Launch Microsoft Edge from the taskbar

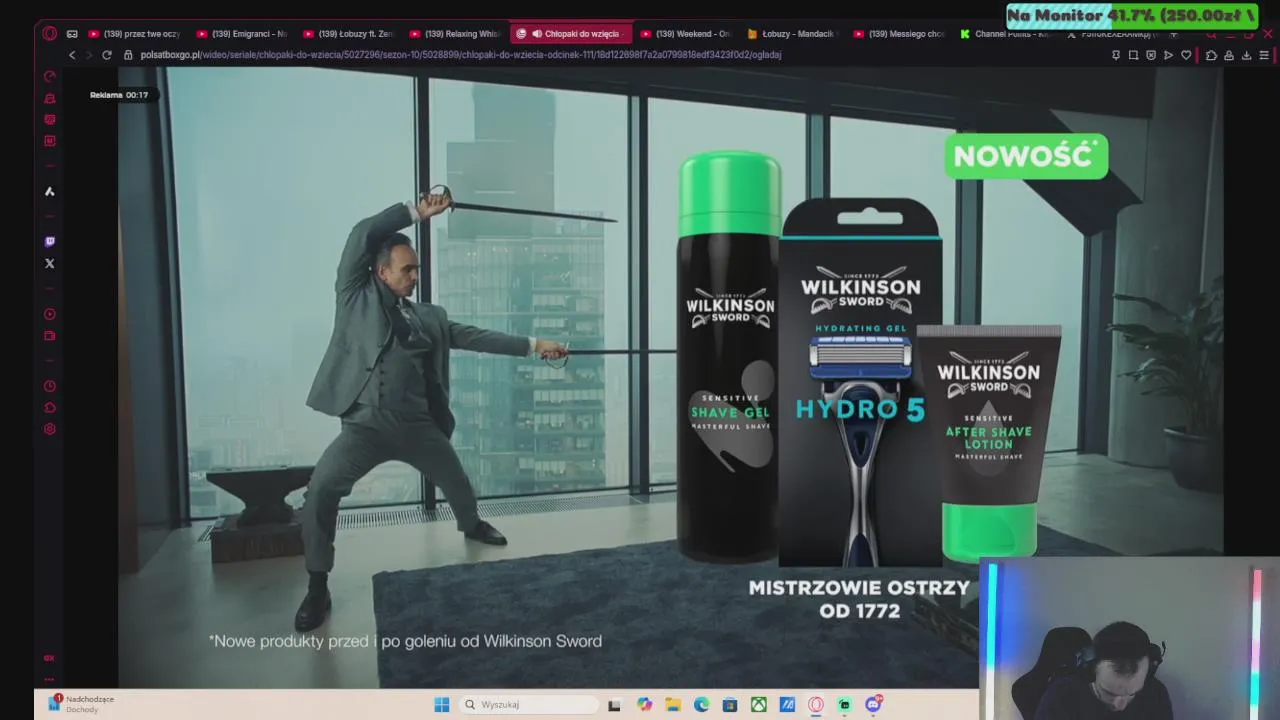[x=701, y=705]
